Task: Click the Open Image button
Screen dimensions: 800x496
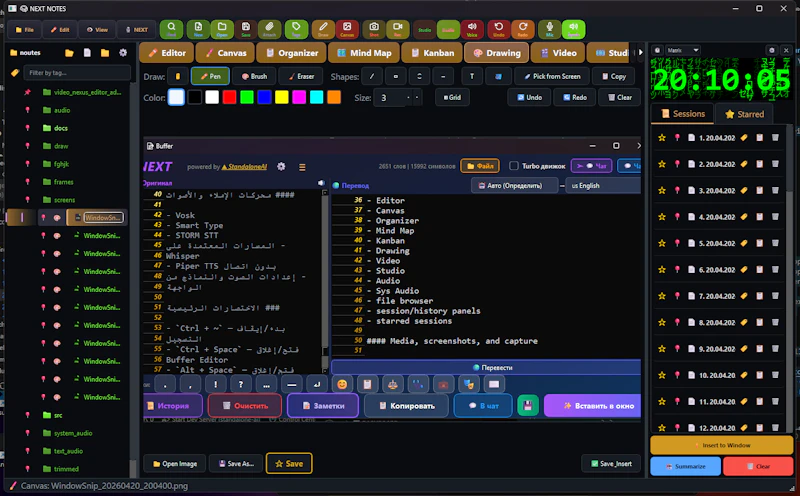Action: point(174,463)
